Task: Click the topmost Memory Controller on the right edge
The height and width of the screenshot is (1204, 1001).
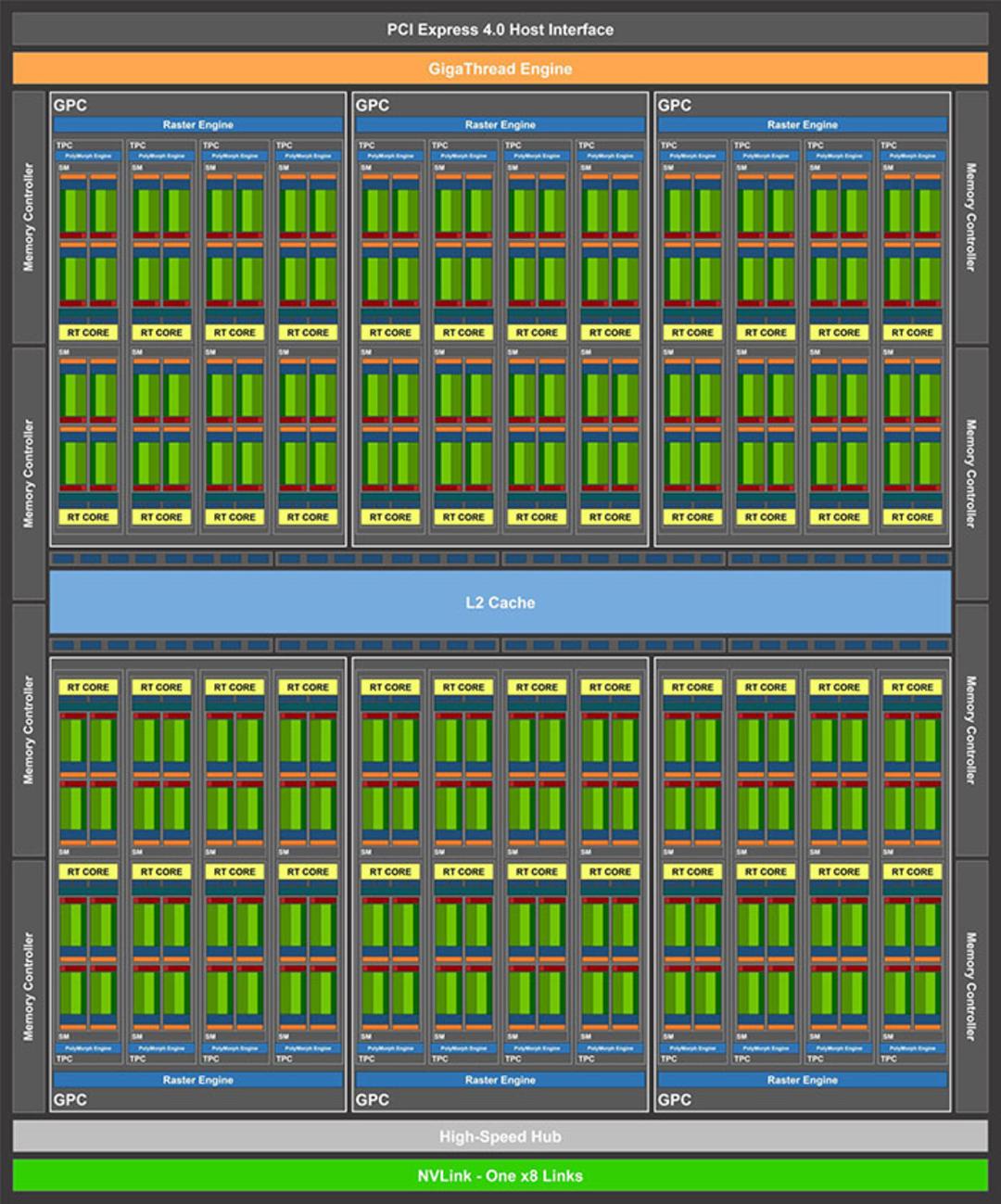Action: pos(971,218)
